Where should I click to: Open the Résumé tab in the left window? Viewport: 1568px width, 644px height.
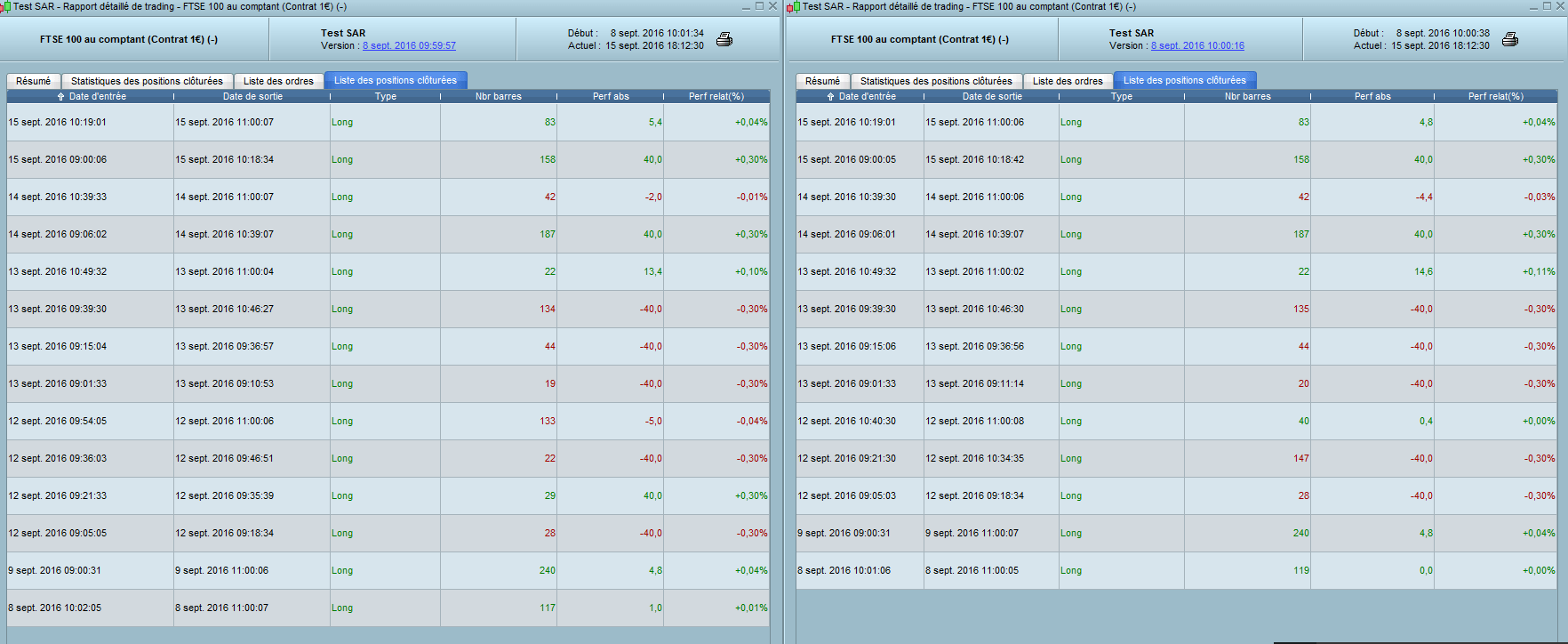[x=34, y=81]
